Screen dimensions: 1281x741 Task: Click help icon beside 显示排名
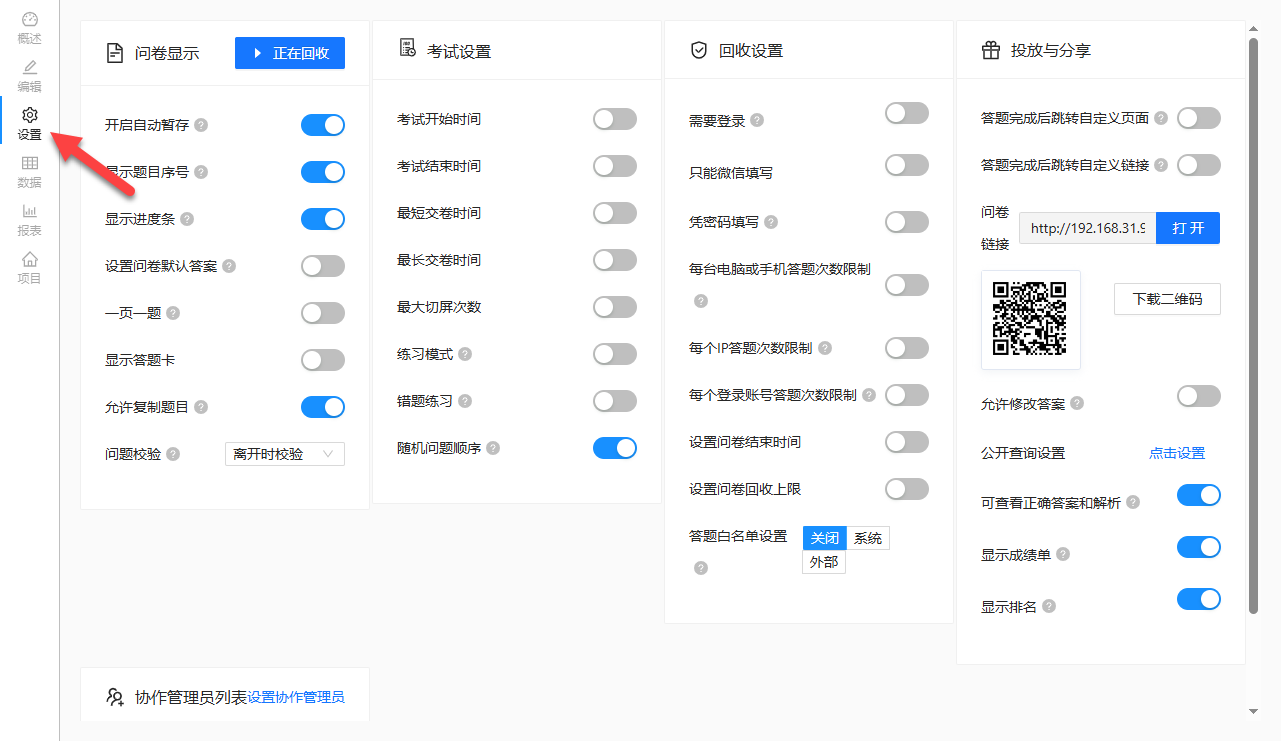1049,607
